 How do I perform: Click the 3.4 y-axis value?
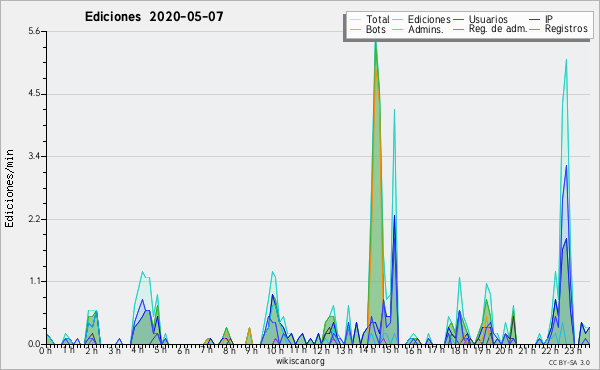[34, 156]
